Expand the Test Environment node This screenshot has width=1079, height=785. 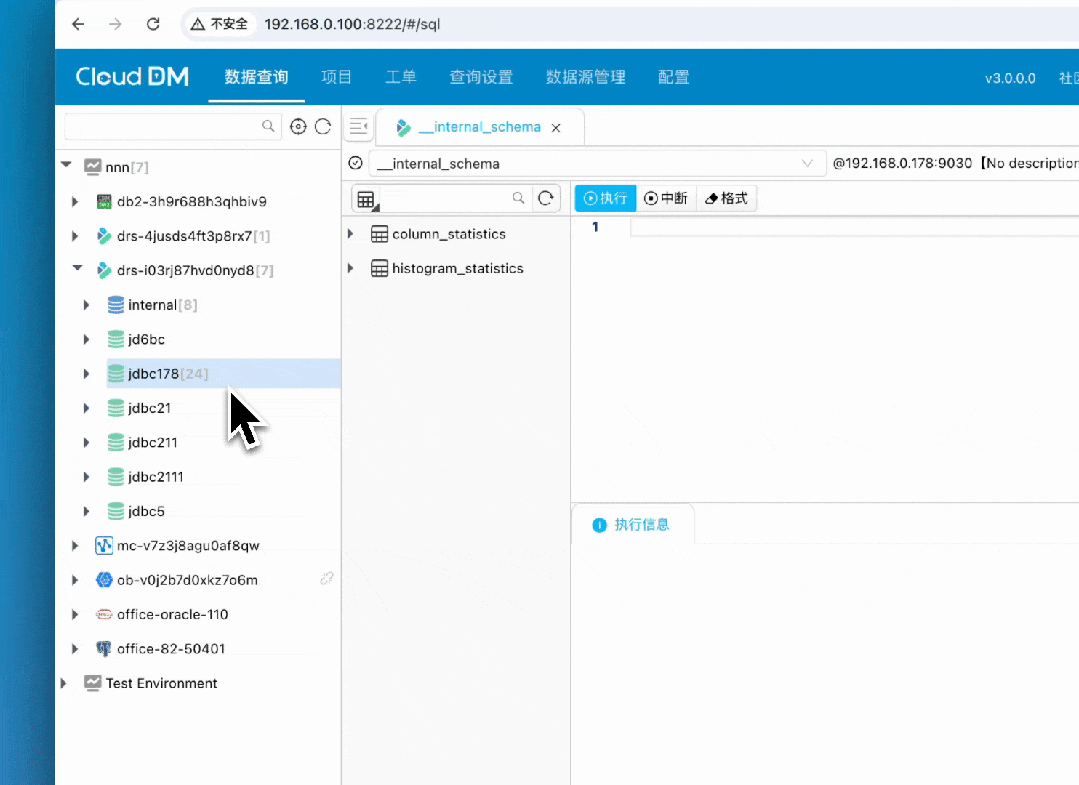coord(63,683)
